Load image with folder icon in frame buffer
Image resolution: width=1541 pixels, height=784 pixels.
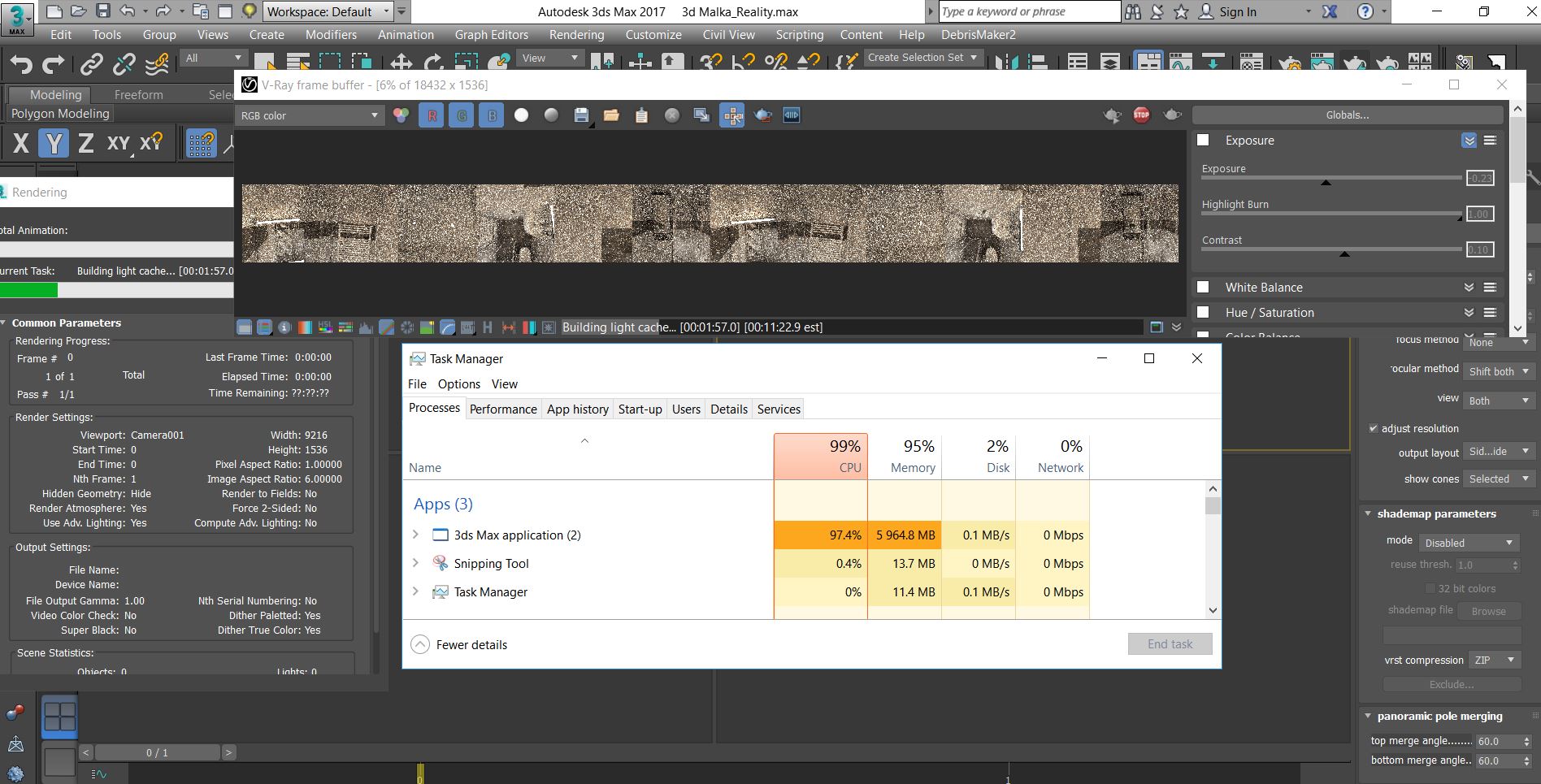(x=611, y=115)
